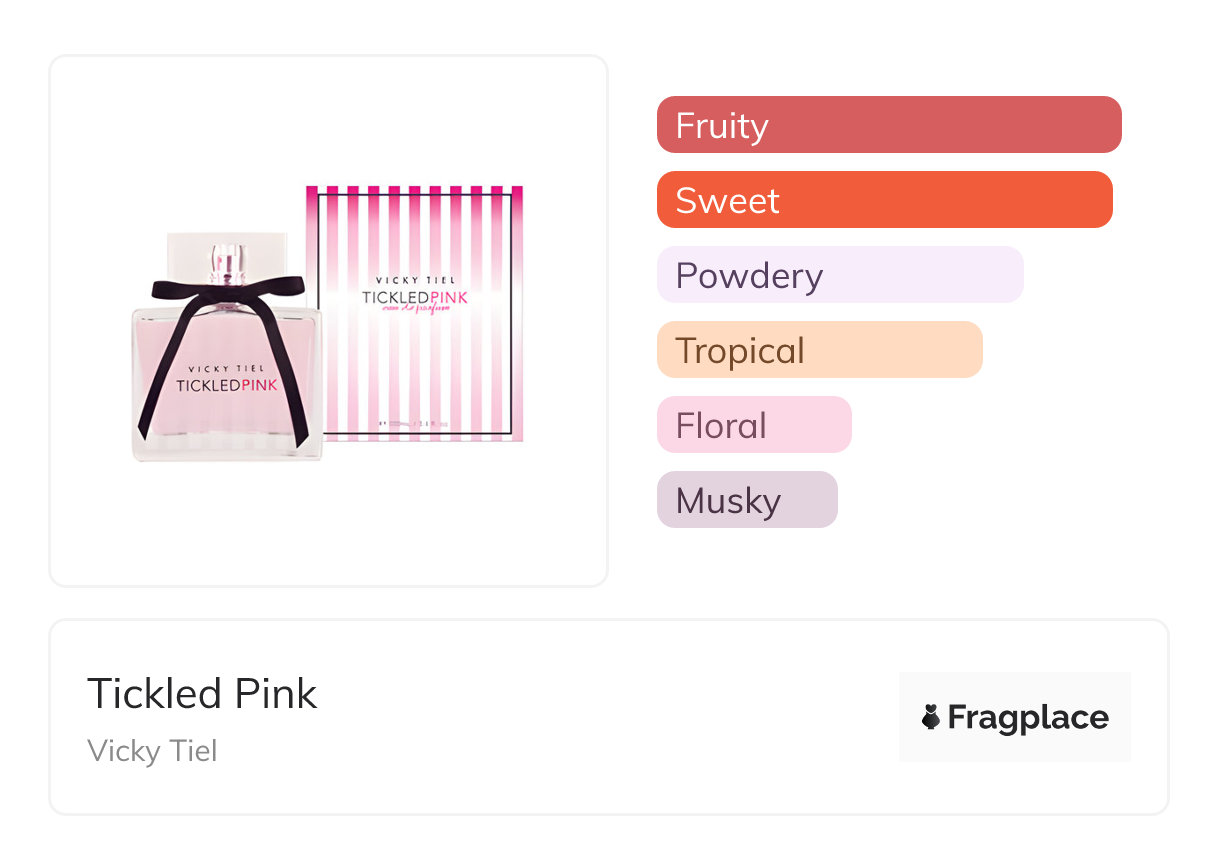Viewport: 1218px width, 864px height.
Task: Click VICKY TIEL text on the striped box
Action: [414, 281]
